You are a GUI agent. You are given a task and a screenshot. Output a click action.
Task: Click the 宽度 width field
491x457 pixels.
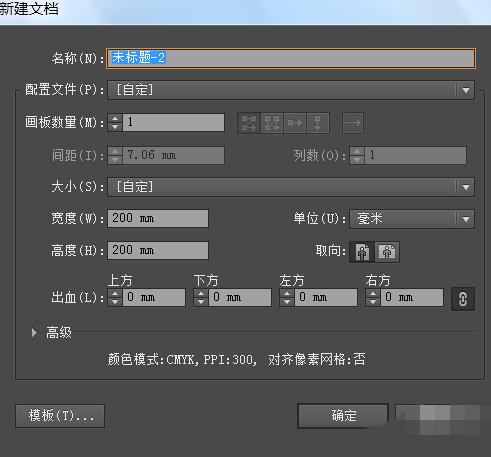158,218
